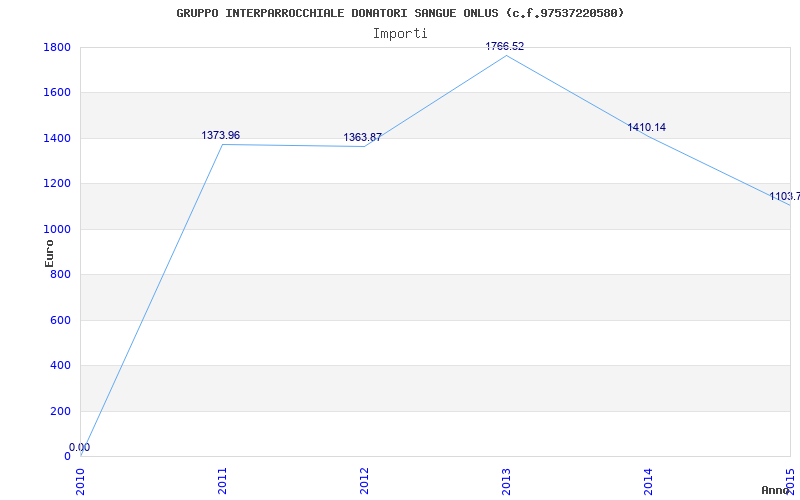
Task: Click the 2013 x-axis label
Action: pos(506,482)
